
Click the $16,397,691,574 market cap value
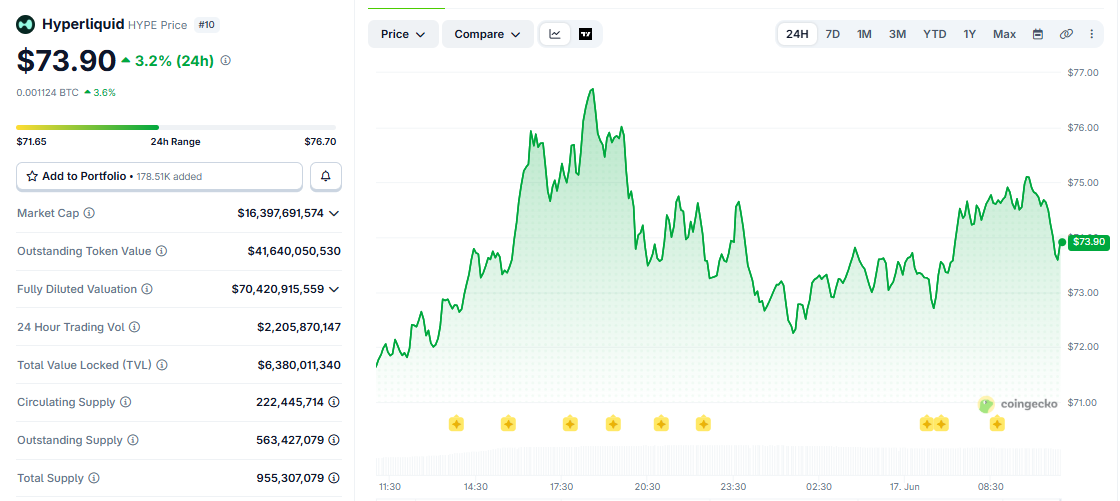[281, 213]
